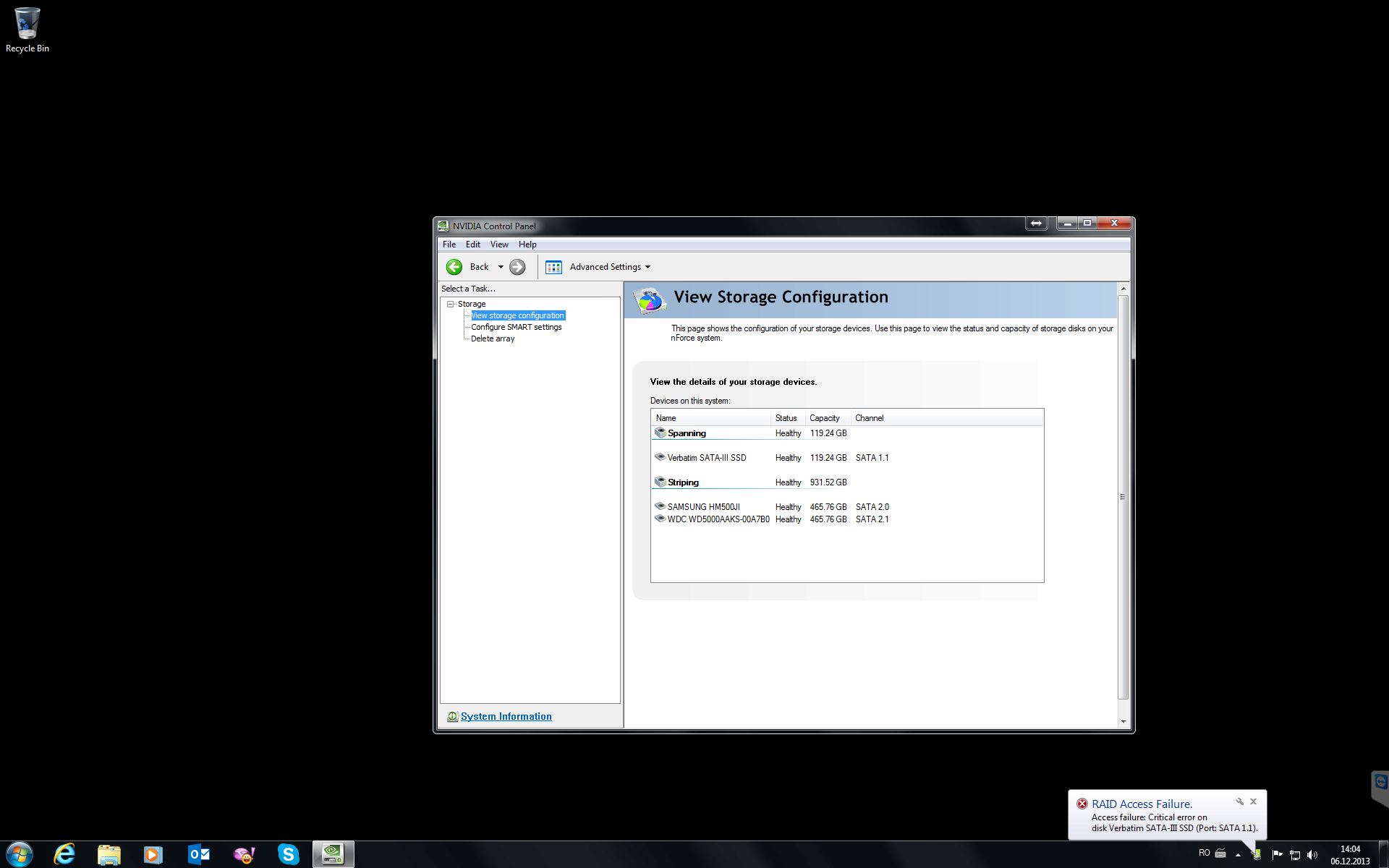Click the Spanning array disk icon
Viewport: 1389px width, 868px height.
pos(660,433)
